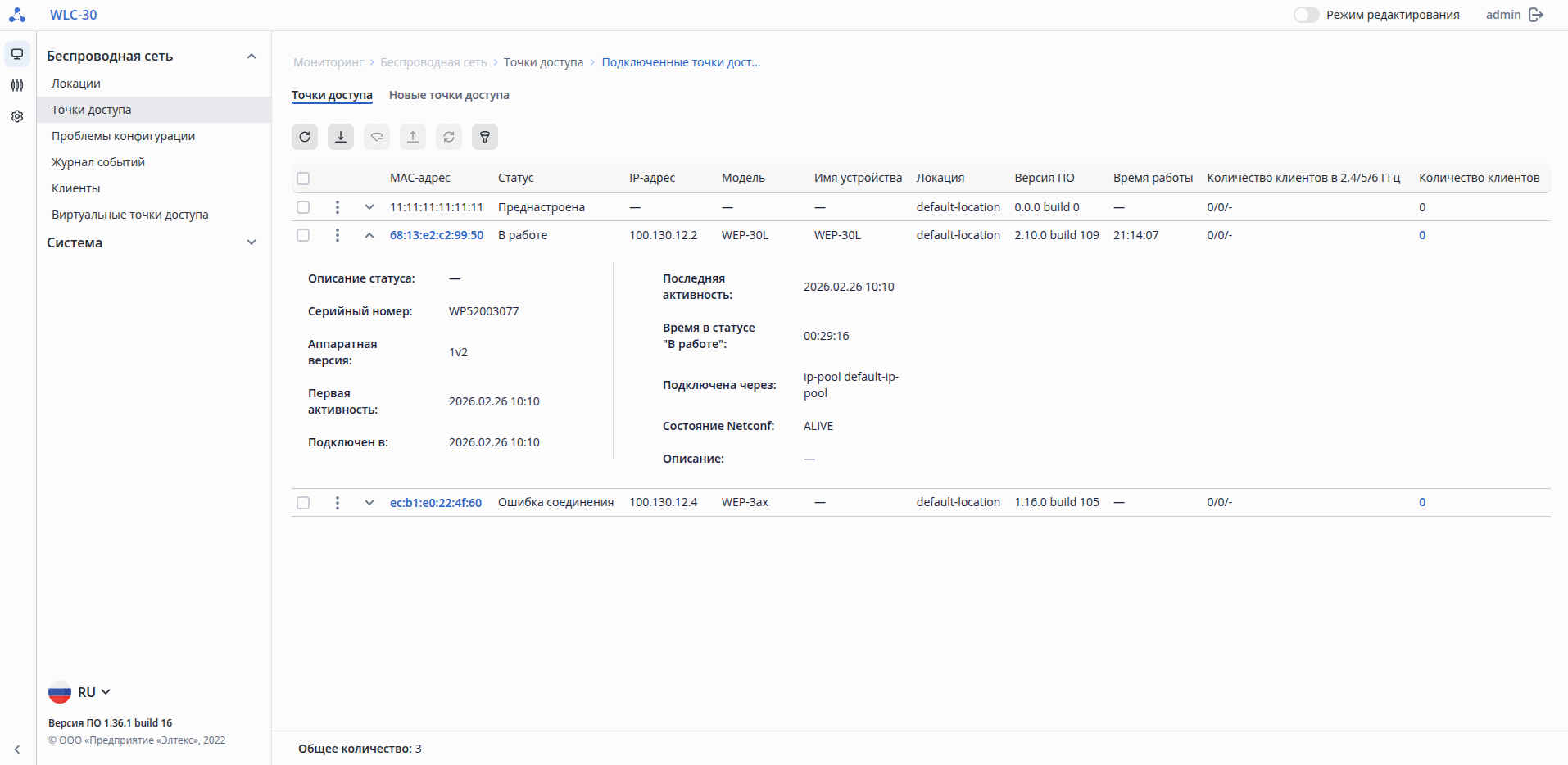Open the filter funnel icon

485,137
